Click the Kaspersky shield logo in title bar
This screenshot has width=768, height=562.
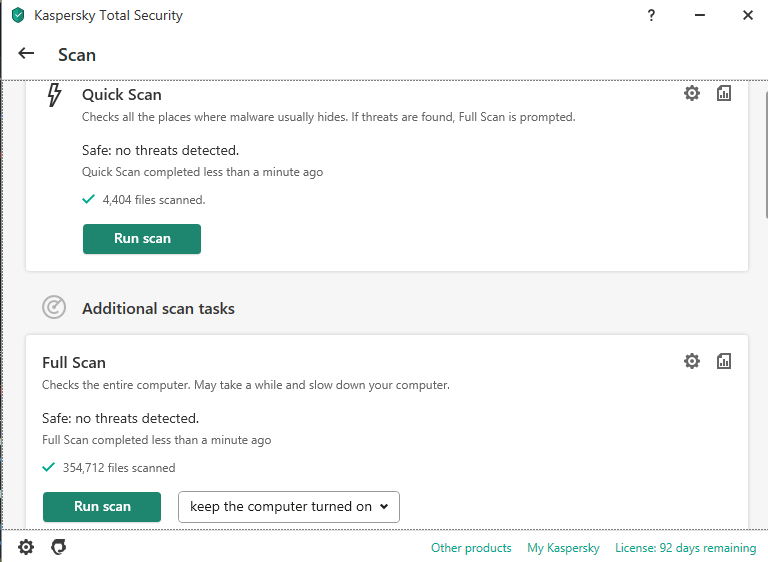tap(17, 16)
